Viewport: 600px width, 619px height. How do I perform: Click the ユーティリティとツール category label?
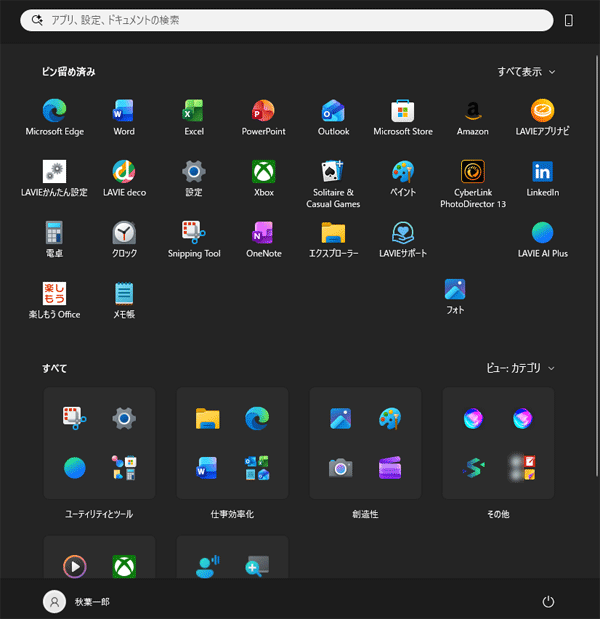tap(99, 514)
